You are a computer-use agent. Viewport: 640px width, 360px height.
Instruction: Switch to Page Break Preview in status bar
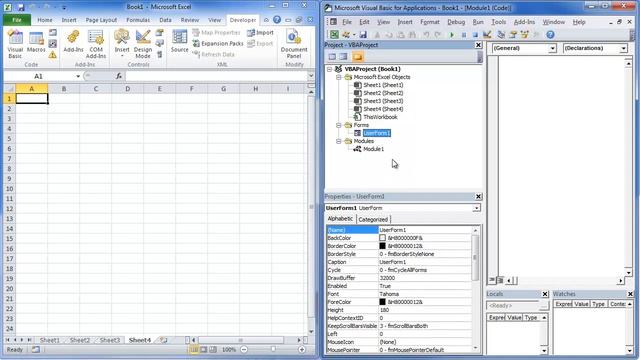click(x=213, y=349)
